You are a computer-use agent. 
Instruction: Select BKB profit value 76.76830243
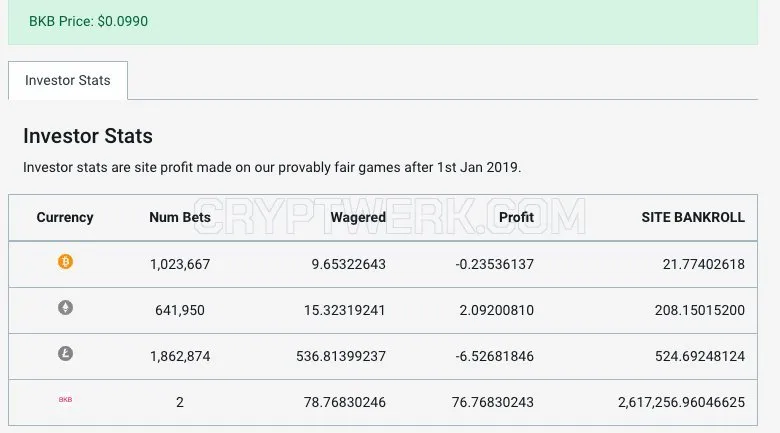[x=492, y=402]
